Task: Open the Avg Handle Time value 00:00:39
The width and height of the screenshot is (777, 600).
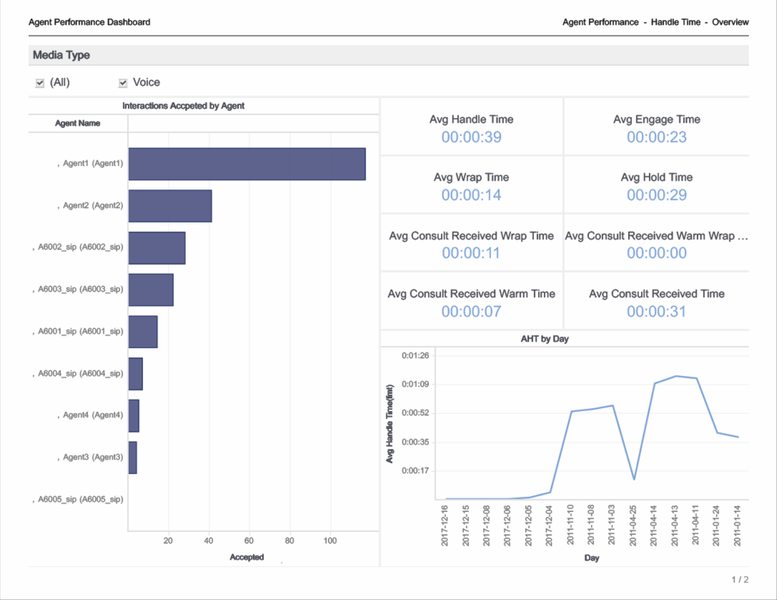Action: [x=471, y=138]
